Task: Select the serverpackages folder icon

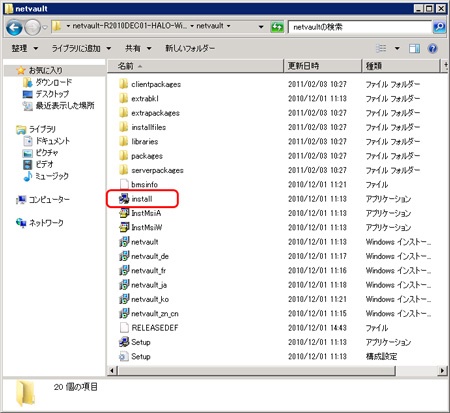Action: click(124, 170)
